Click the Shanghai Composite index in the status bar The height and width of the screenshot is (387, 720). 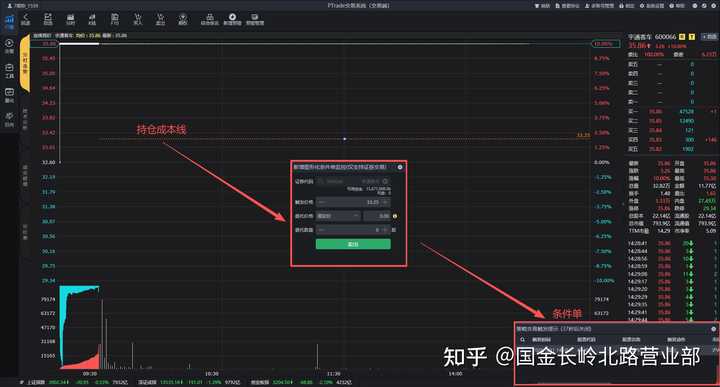tap(77, 382)
